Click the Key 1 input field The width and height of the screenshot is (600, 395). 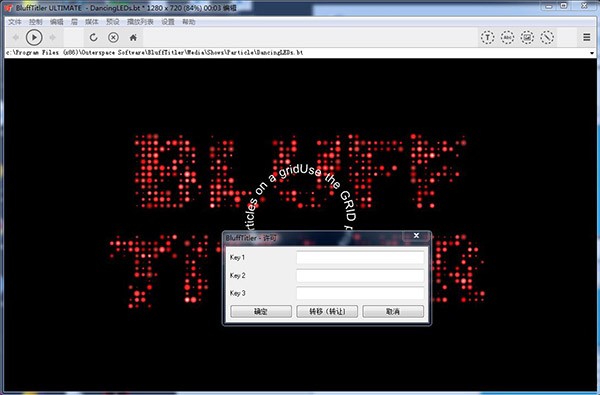tap(360, 257)
